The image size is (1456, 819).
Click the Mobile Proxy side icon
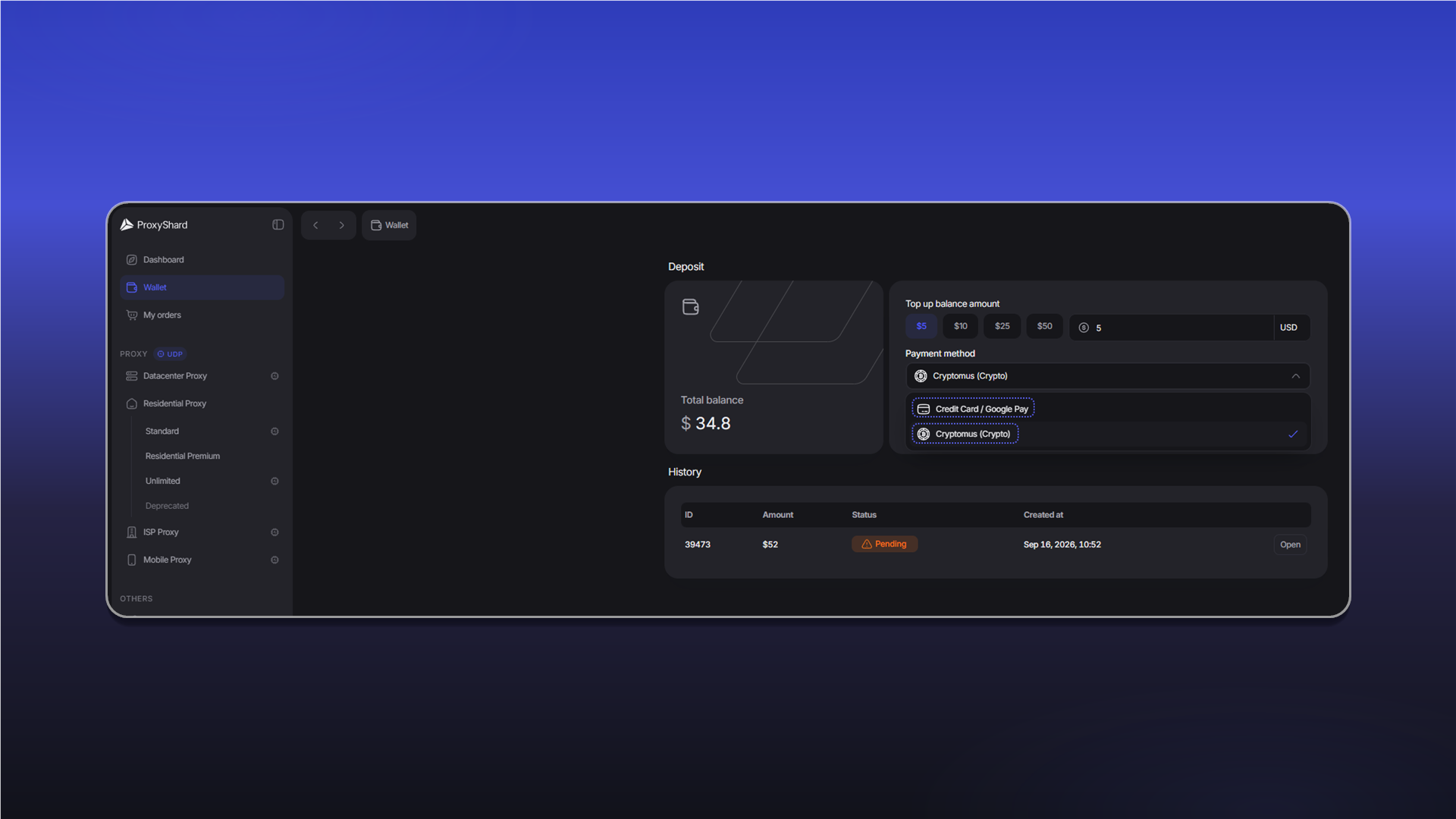[x=275, y=560]
